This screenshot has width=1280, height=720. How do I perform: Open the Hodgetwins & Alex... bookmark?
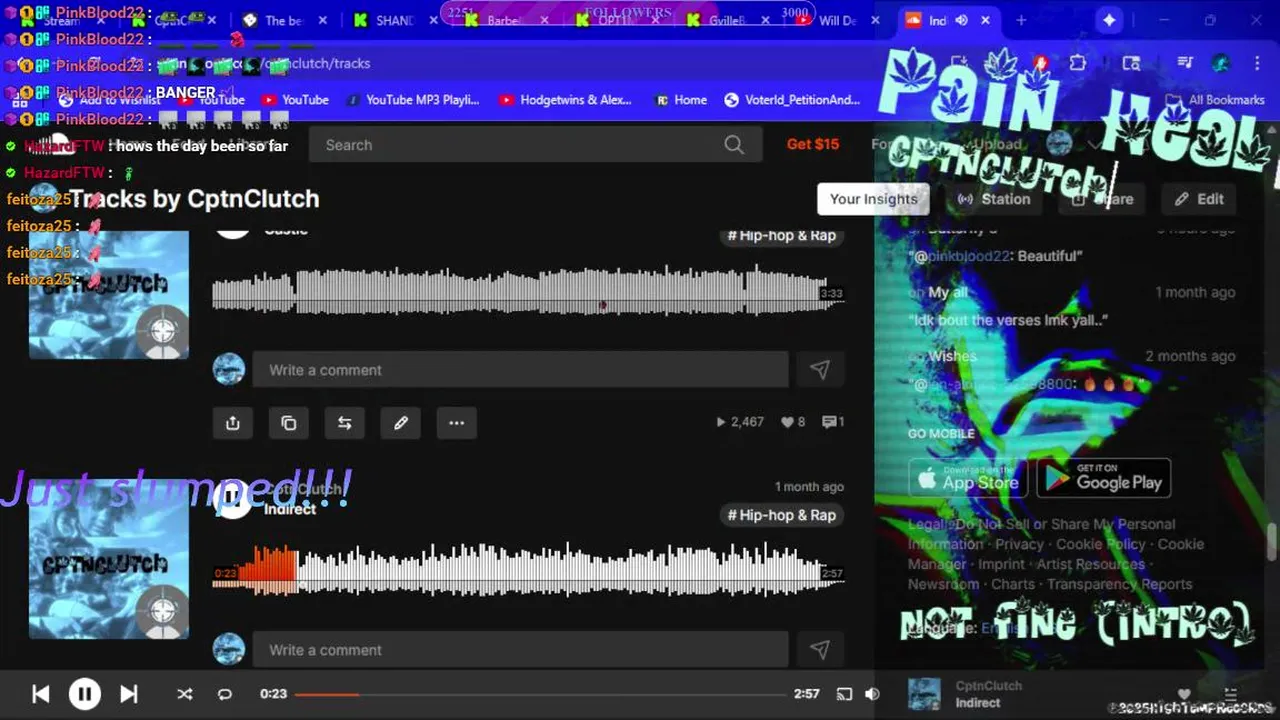tap(565, 100)
